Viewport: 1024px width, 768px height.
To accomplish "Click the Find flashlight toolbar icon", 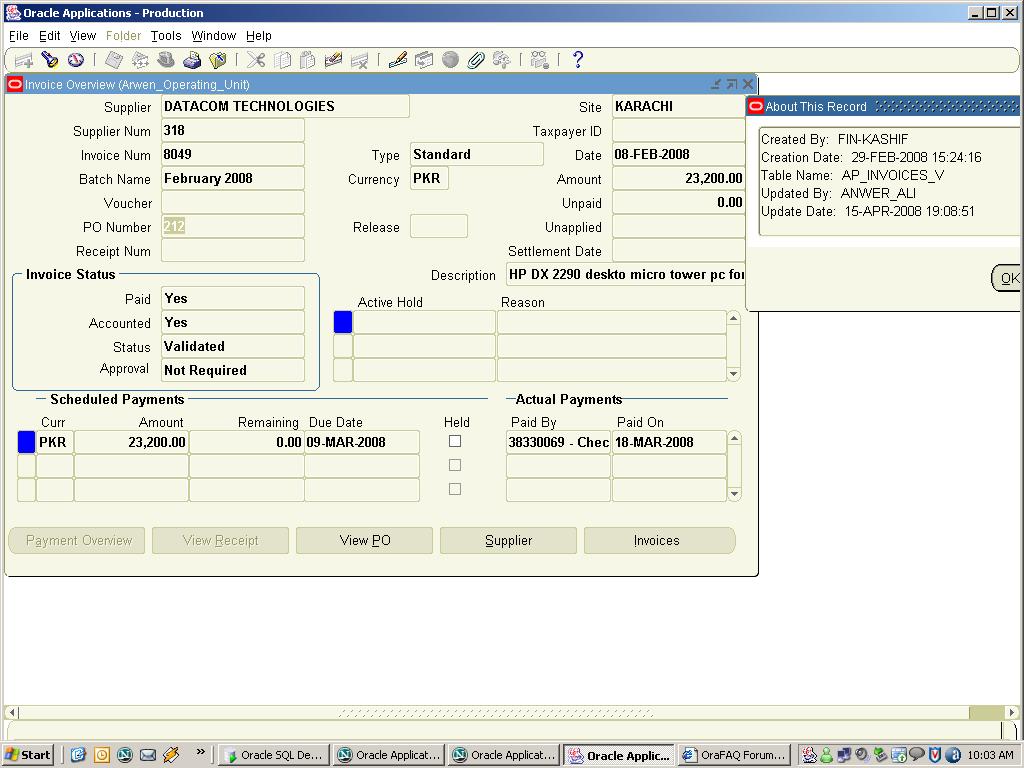I will point(49,61).
